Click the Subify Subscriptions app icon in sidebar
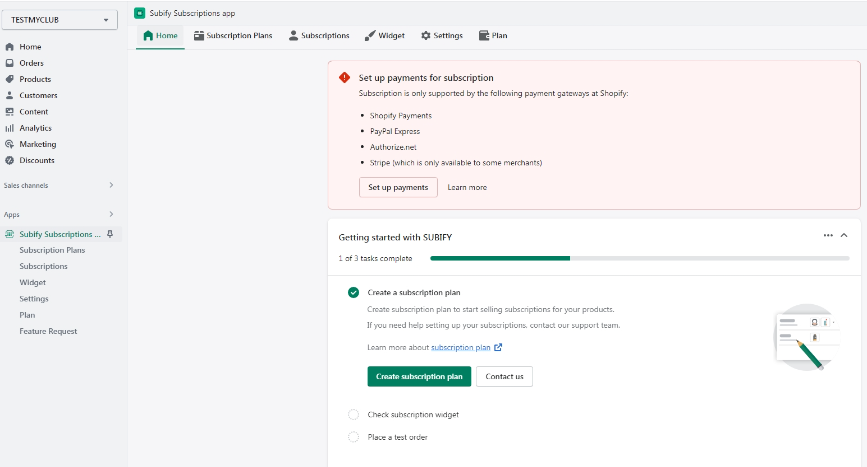The image size is (867, 467). [x=9, y=234]
